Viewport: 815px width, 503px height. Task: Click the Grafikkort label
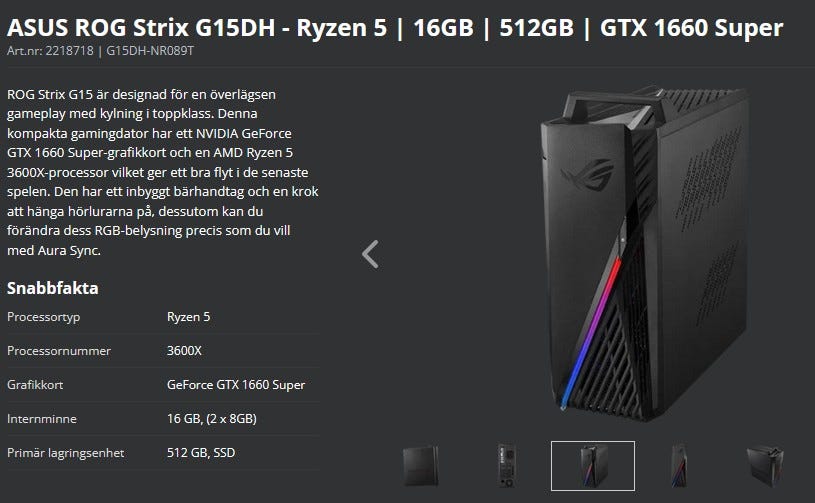(35, 385)
